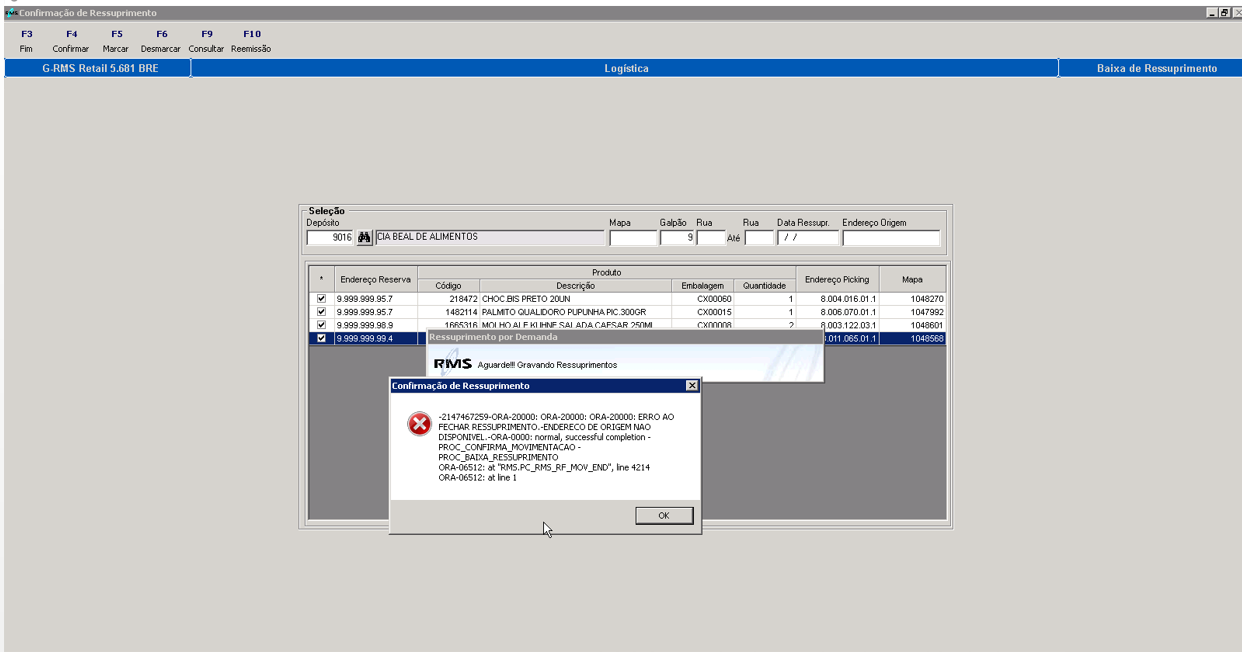Viewport: 1242px width, 652px height.
Task: Select code cell 1482114
Action: pos(448,312)
